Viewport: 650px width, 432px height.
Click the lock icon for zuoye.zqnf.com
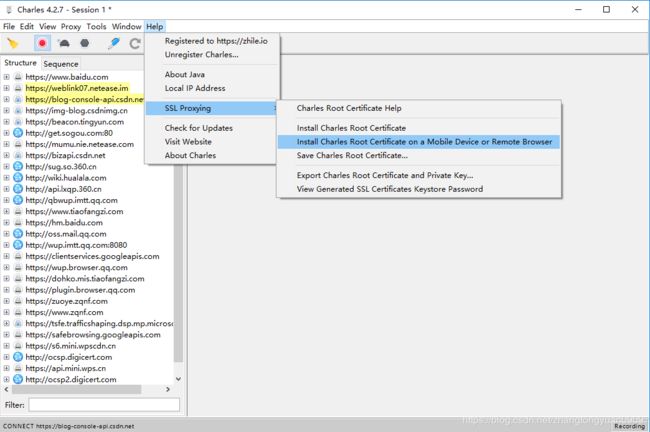[18, 301]
